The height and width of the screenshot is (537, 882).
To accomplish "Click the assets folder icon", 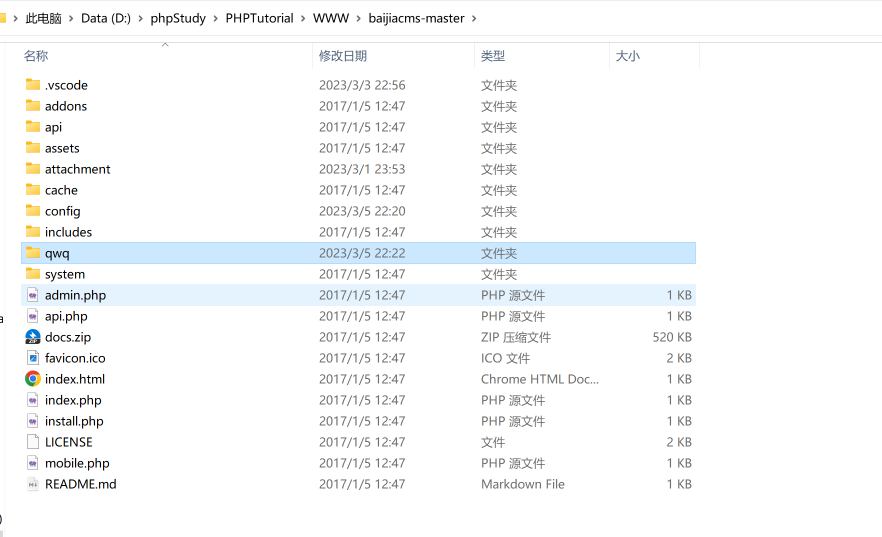I will [33, 148].
